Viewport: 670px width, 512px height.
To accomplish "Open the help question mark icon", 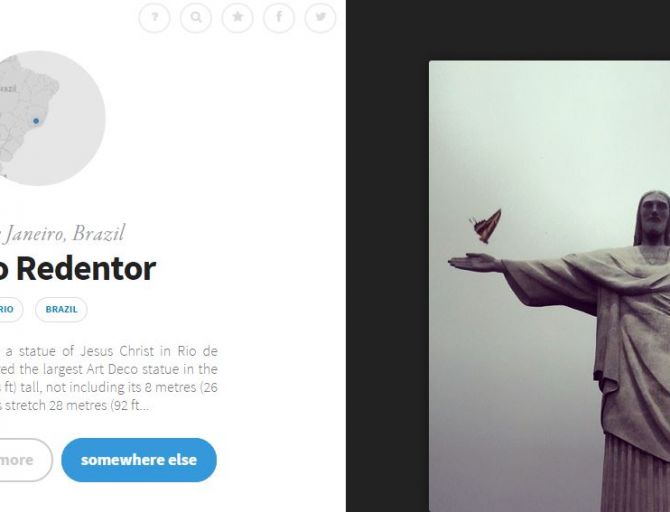I will coord(154,18).
